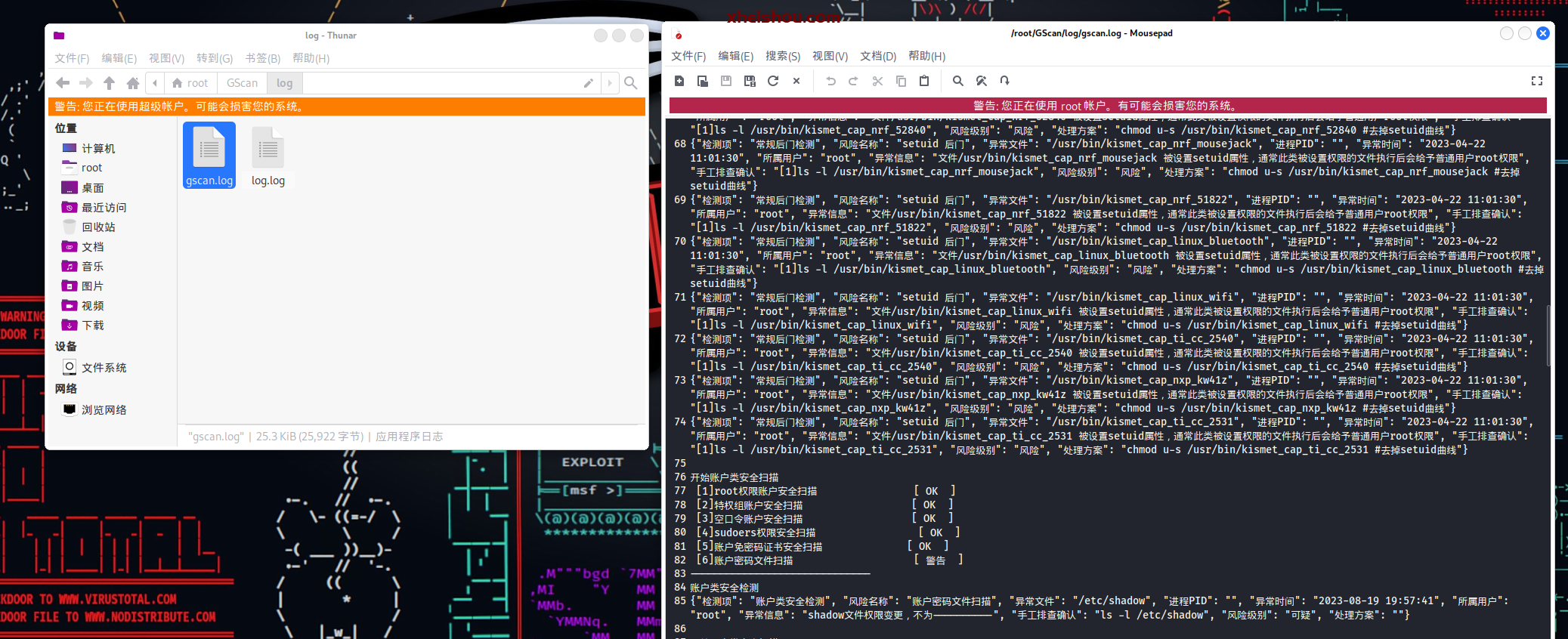
Task: Click log path button
Action: 285,83
